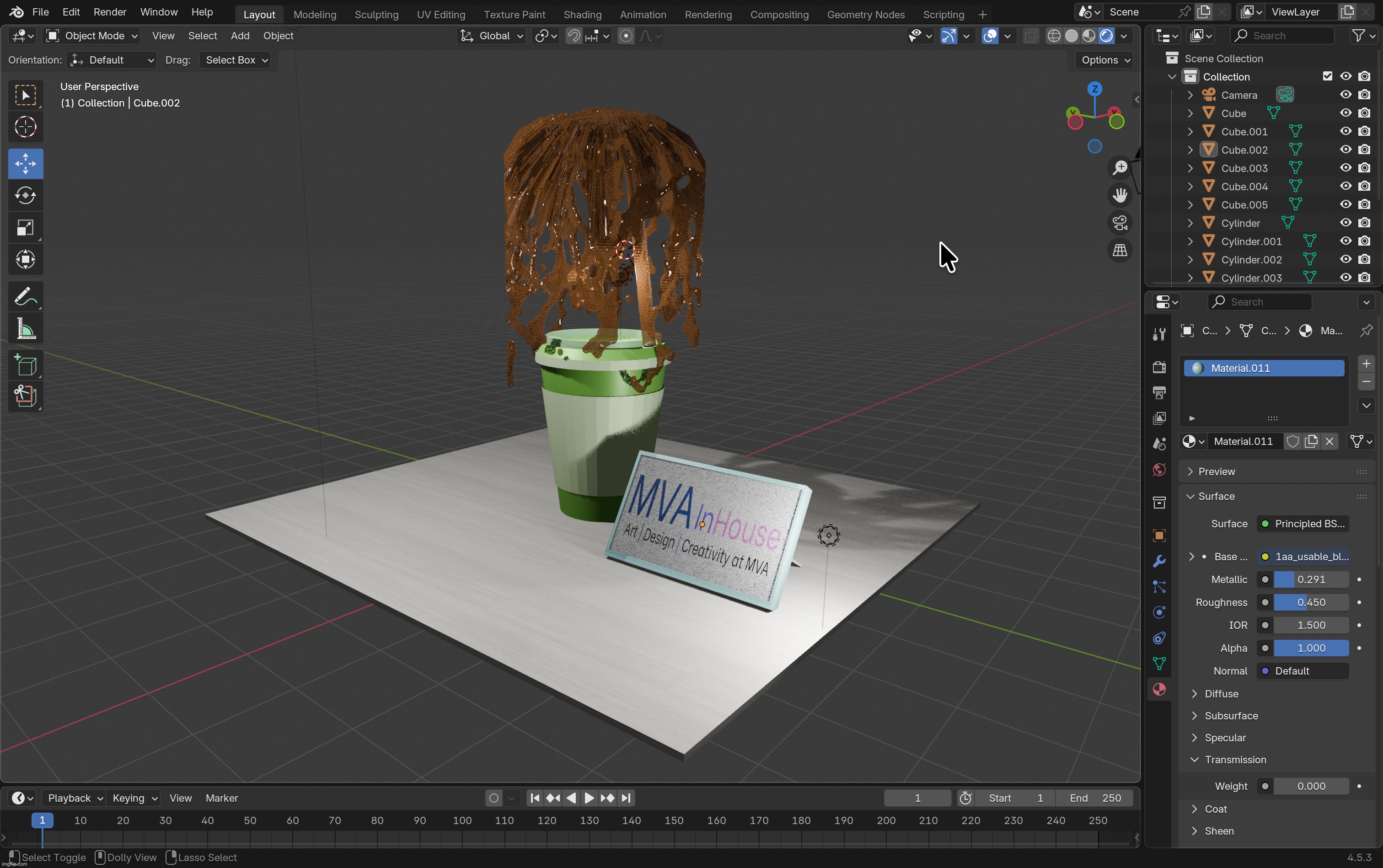
Task: Jump to the last frame
Action: click(627, 798)
